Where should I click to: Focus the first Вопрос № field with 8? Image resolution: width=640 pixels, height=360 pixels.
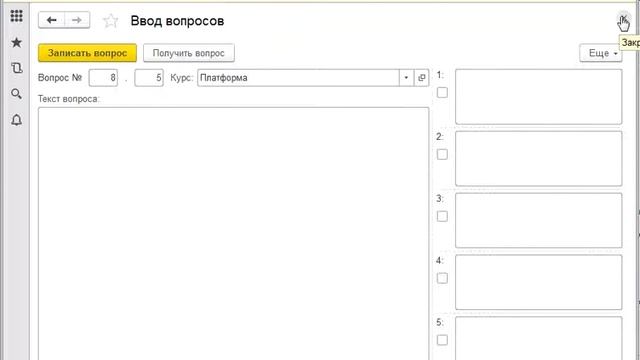103,78
